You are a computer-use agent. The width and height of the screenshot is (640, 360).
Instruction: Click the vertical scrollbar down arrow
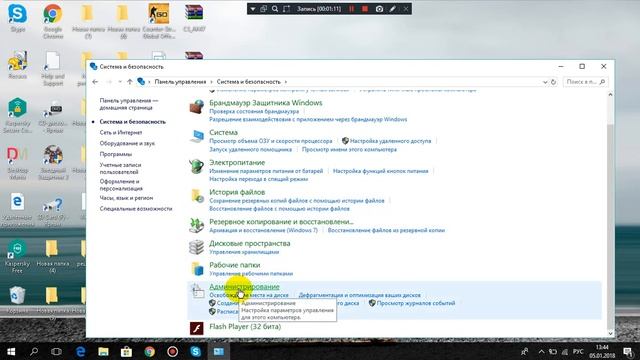pos(610,333)
